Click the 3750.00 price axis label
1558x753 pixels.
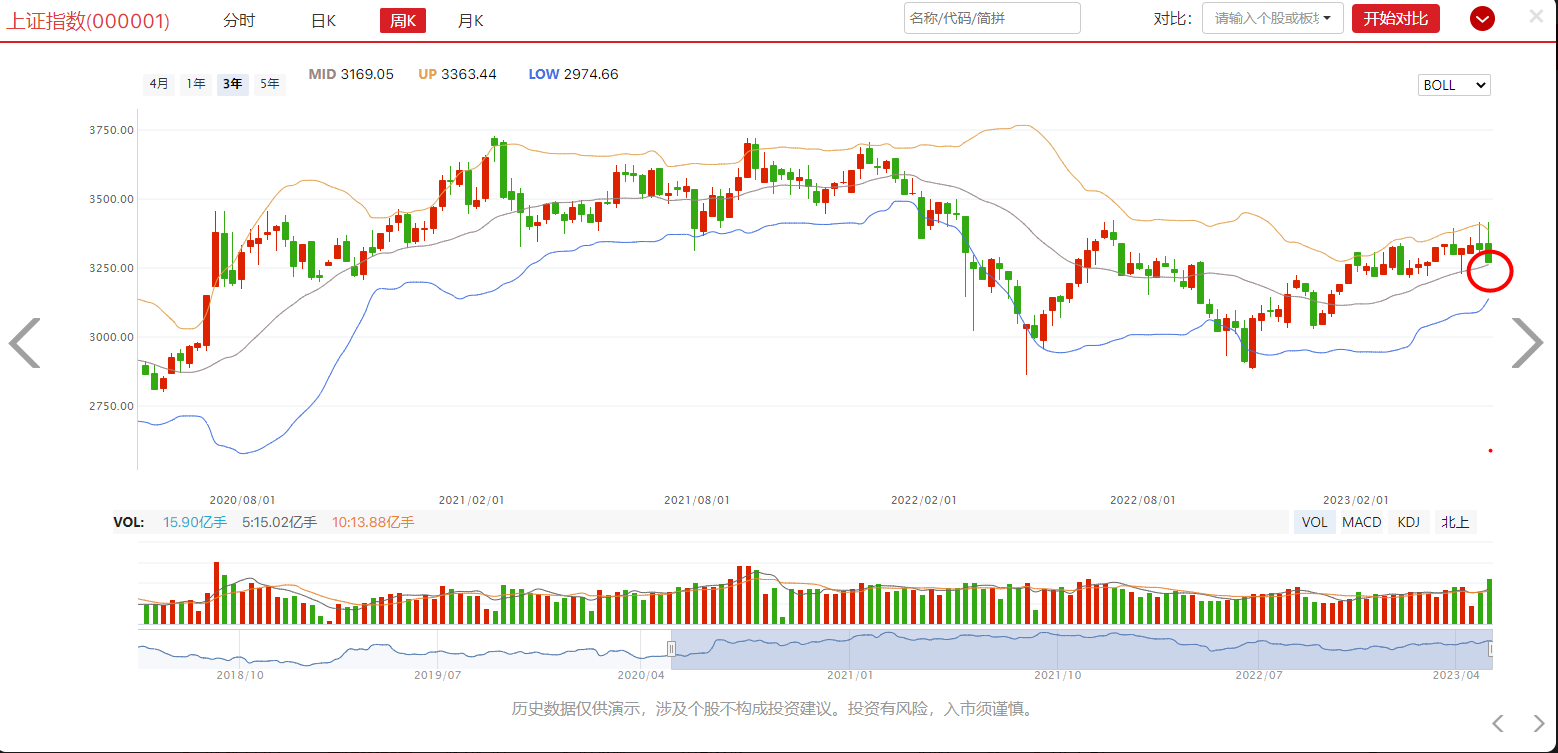(x=112, y=130)
